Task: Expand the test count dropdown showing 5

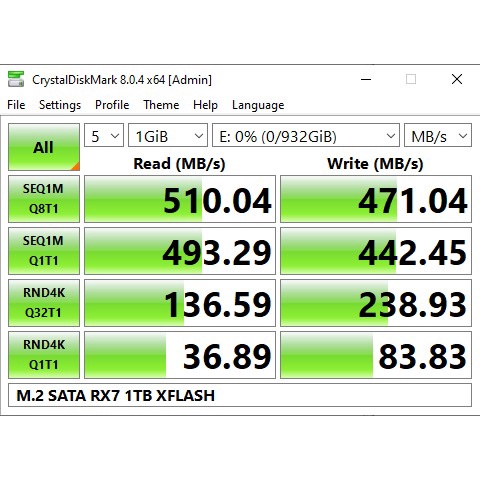Action: 104,135
